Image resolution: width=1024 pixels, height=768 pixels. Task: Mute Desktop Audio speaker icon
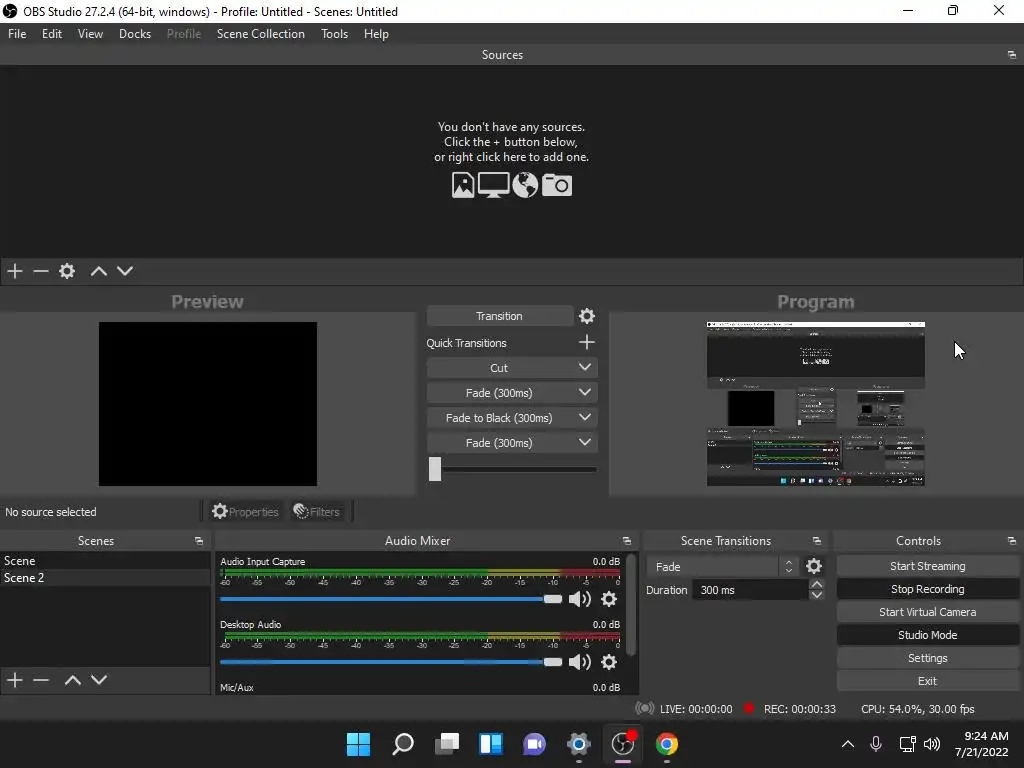tap(579, 662)
